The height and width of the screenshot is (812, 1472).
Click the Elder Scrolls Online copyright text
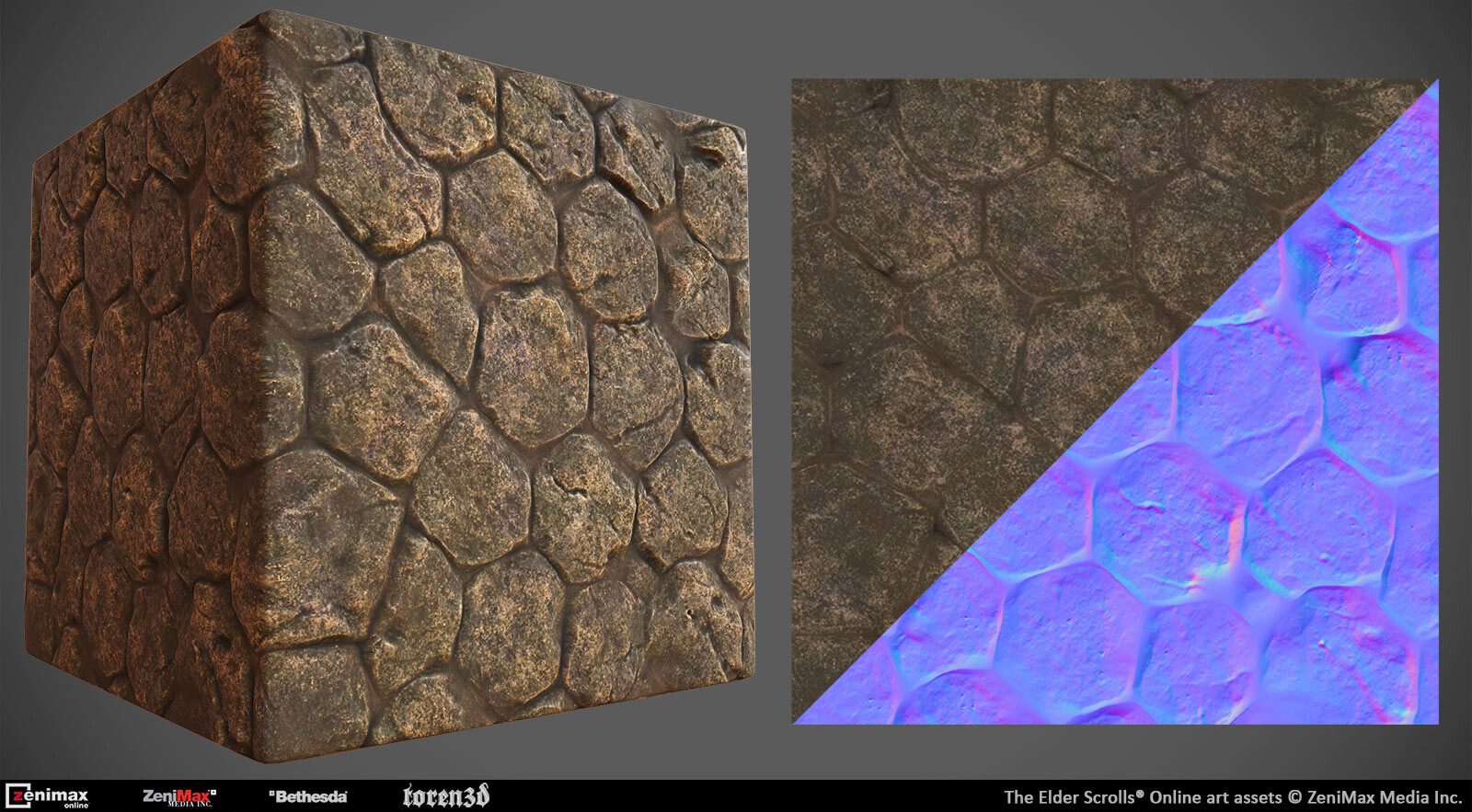[1232, 796]
